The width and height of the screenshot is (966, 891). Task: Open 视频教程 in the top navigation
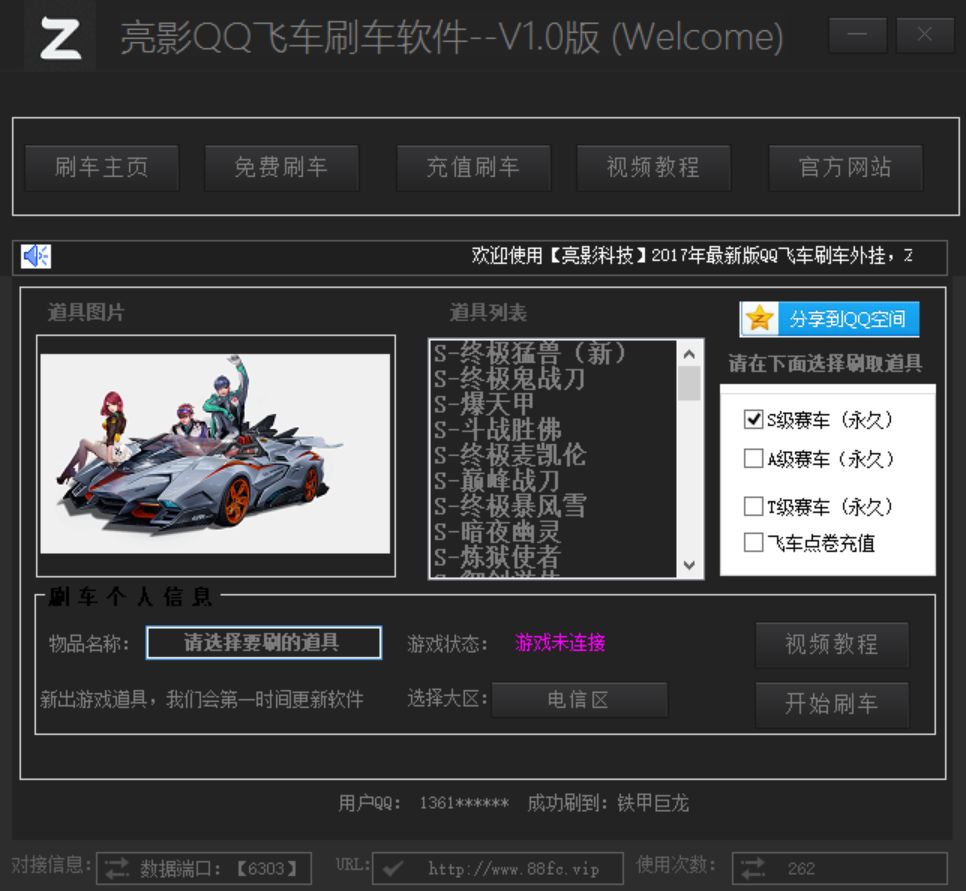653,167
